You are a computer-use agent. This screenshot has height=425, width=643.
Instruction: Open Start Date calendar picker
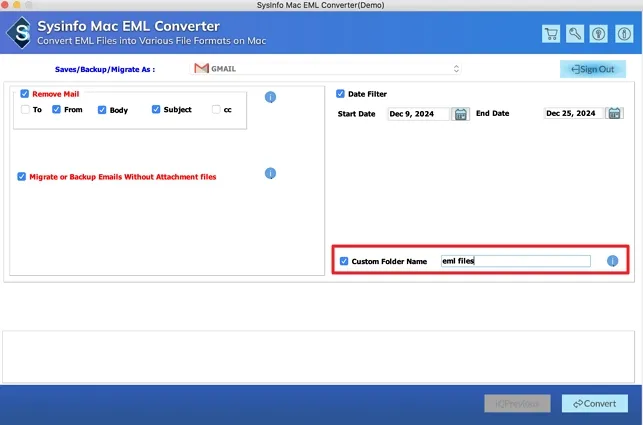(x=460, y=114)
